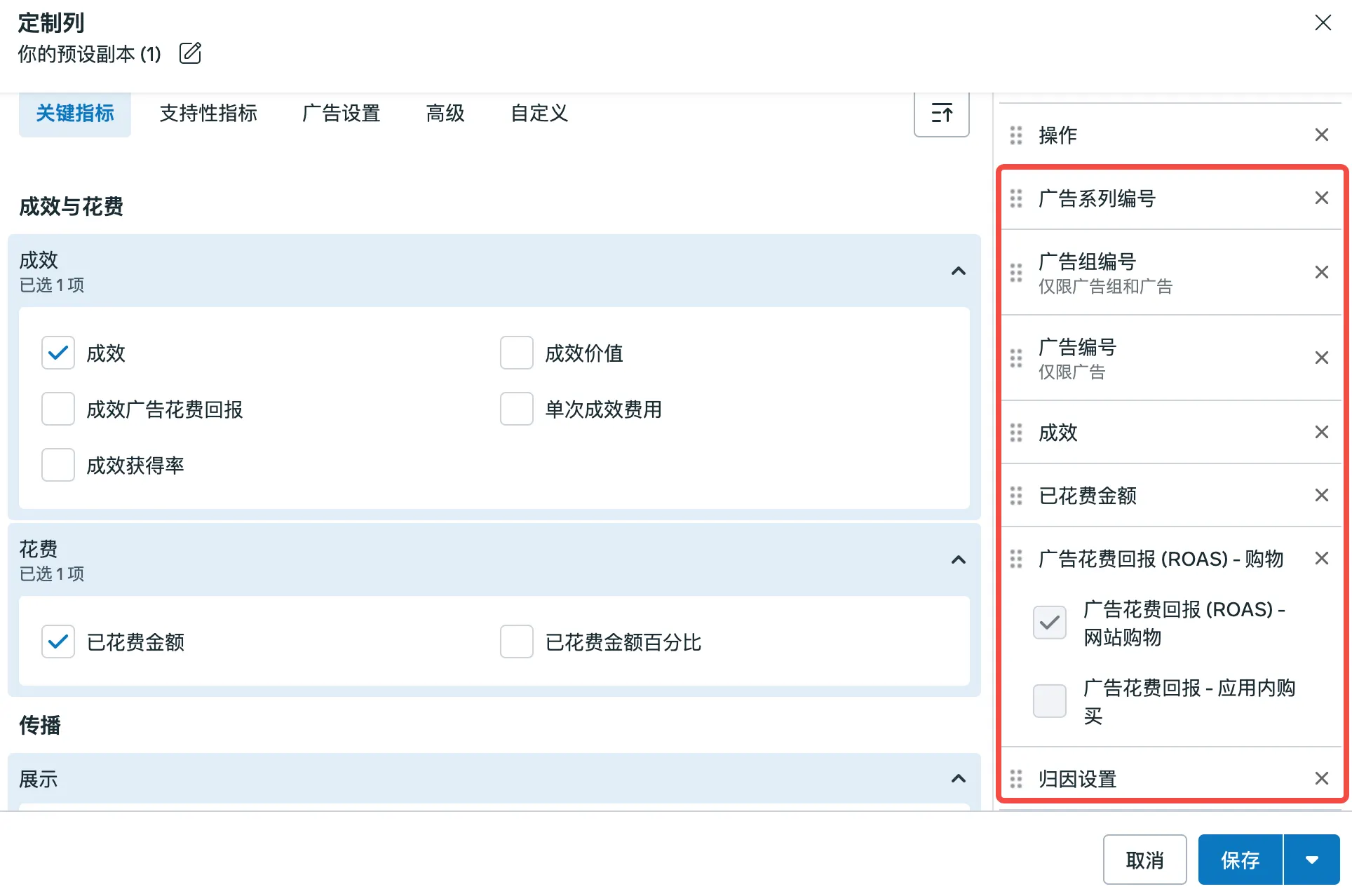Remove the 广告组编号 column
The height and width of the screenshot is (896, 1352).
(x=1321, y=272)
